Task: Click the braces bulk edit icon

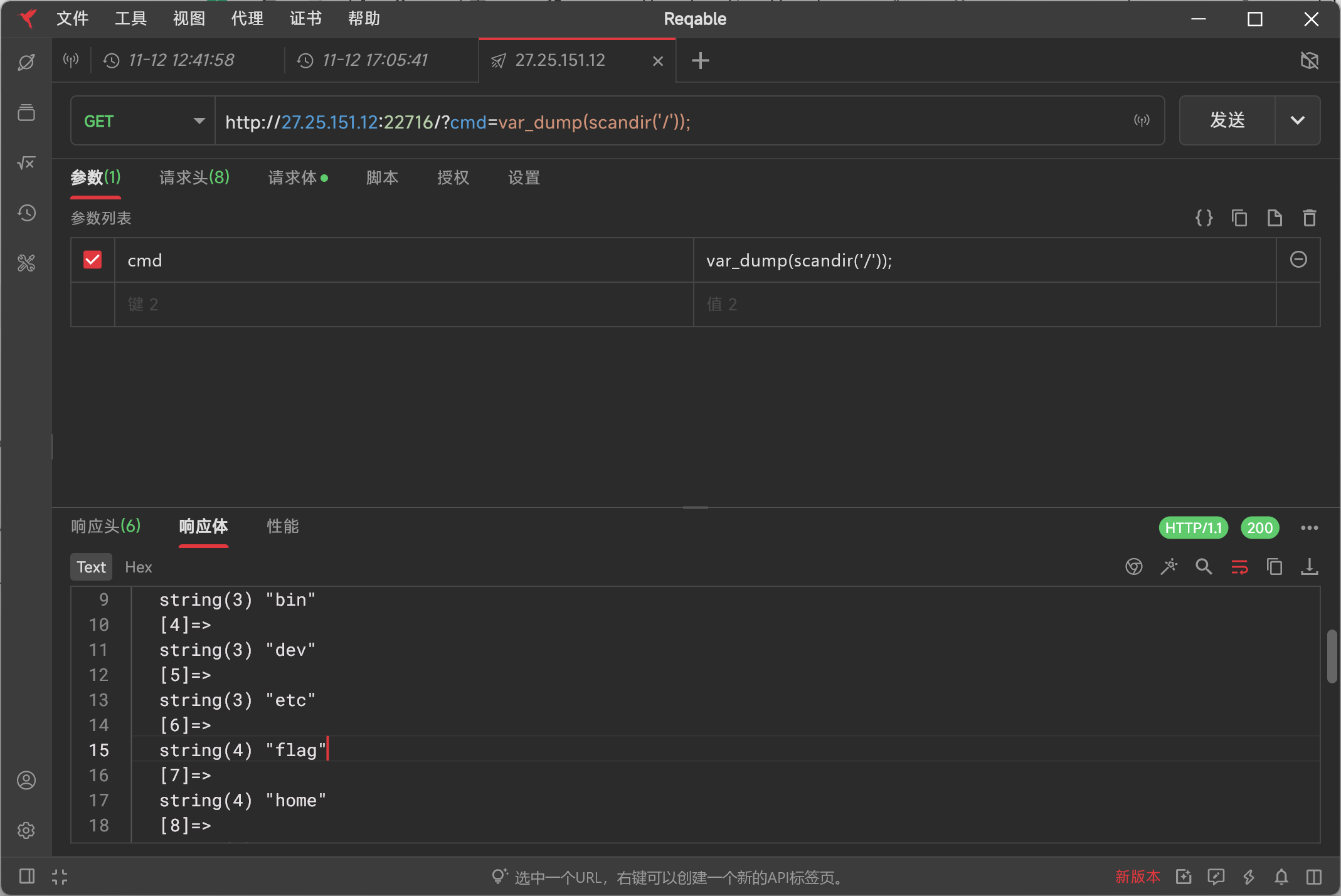Action: 1204,218
